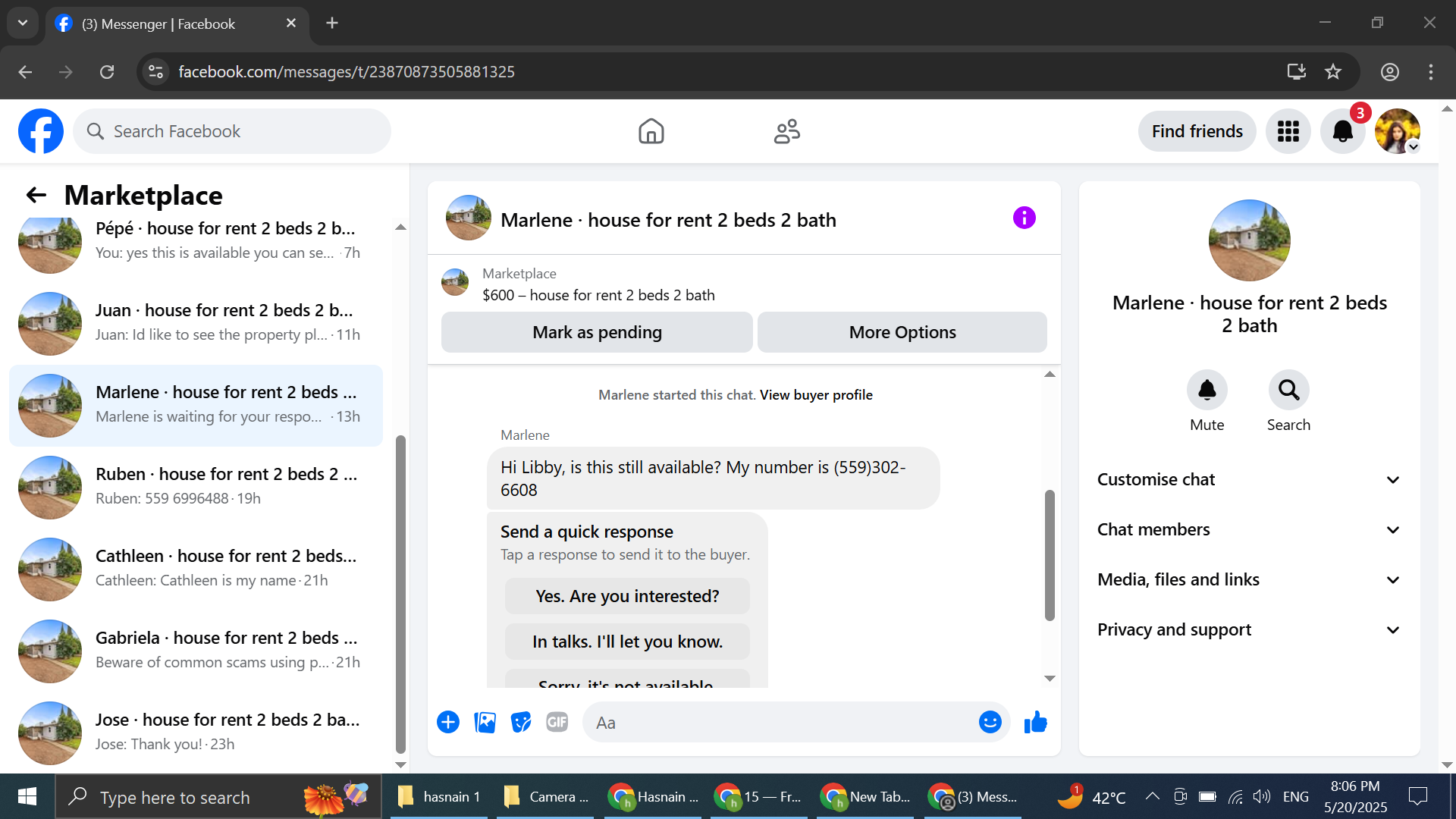Open Facebook notifications bell
The width and height of the screenshot is (1456, 819).
[x=1342, y=132]
